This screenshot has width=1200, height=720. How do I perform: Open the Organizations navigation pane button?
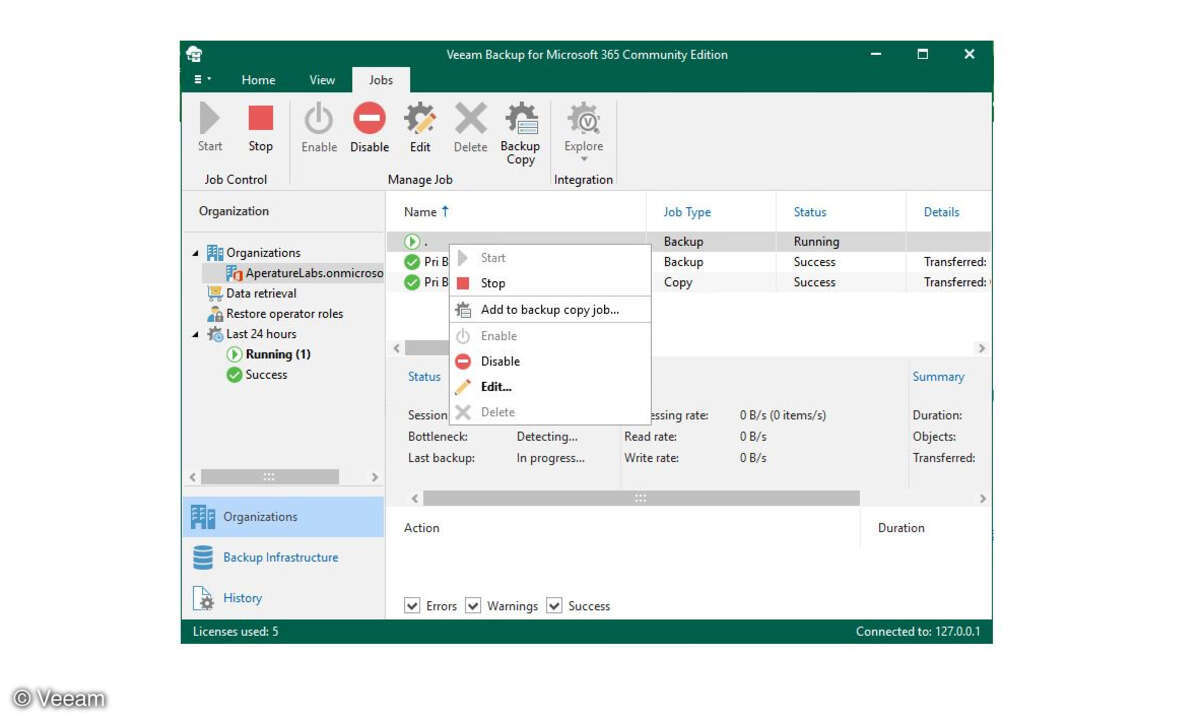point(283,517)
